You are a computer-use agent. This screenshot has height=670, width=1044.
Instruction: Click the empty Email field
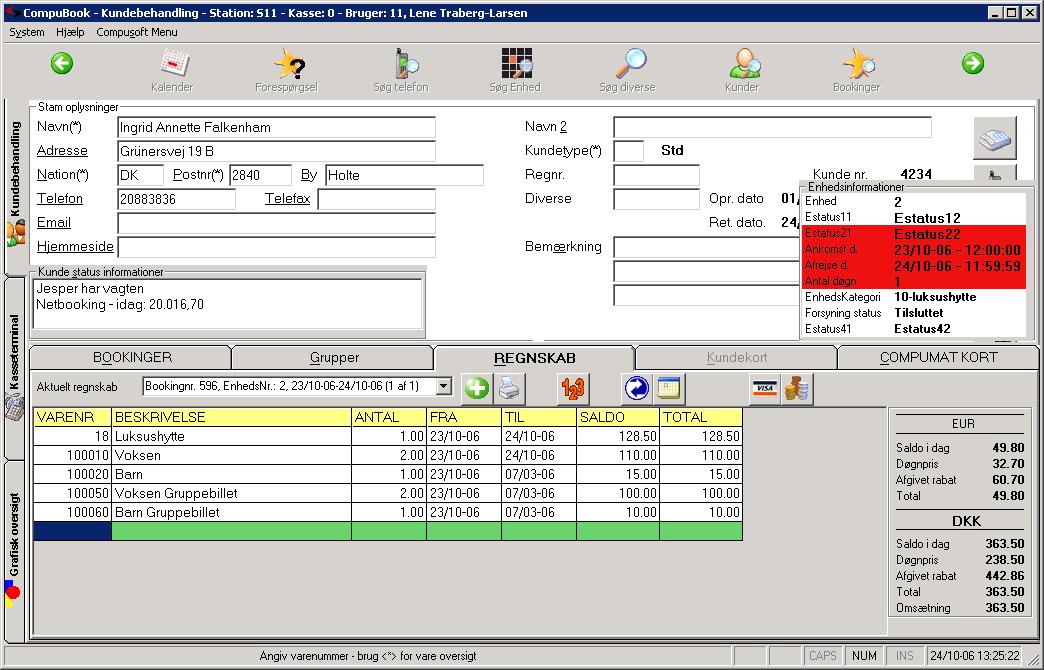click(x=276, y=223)
